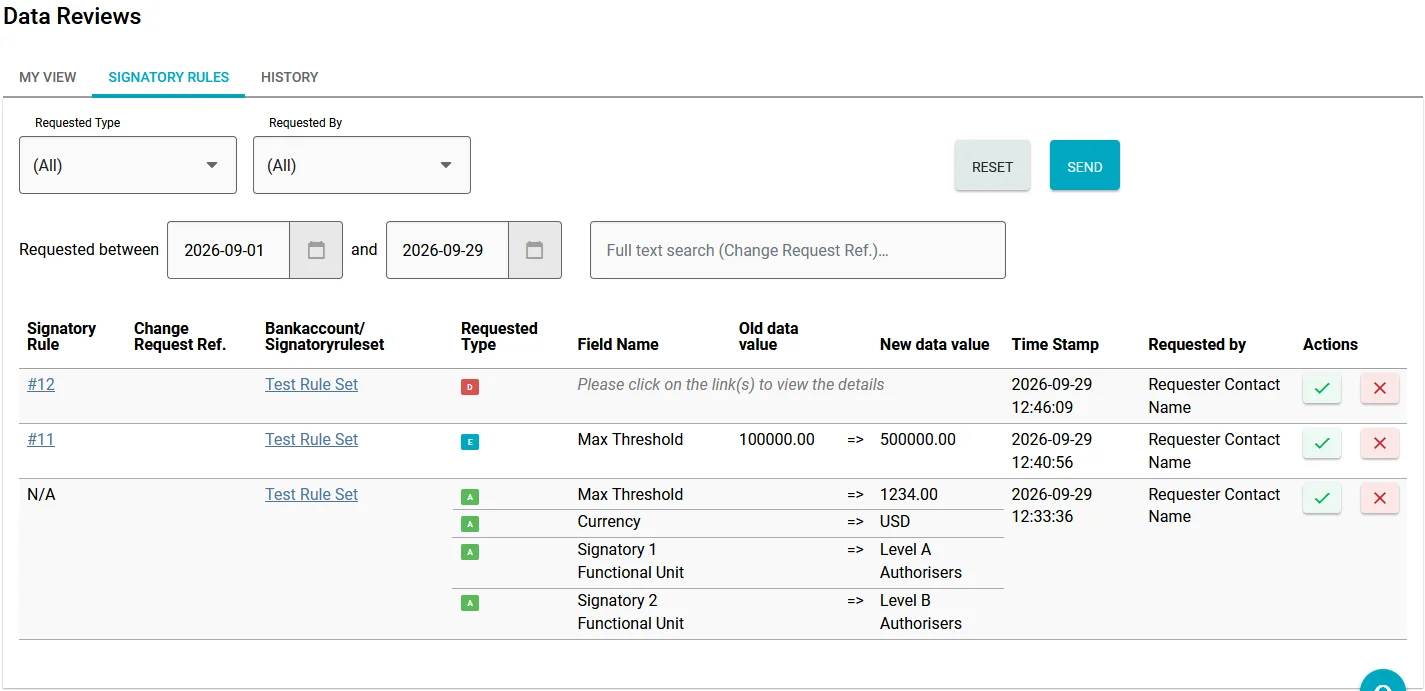Open Test Rule Set link in the N/A row
1425x691 pixels.
[311, 495]
